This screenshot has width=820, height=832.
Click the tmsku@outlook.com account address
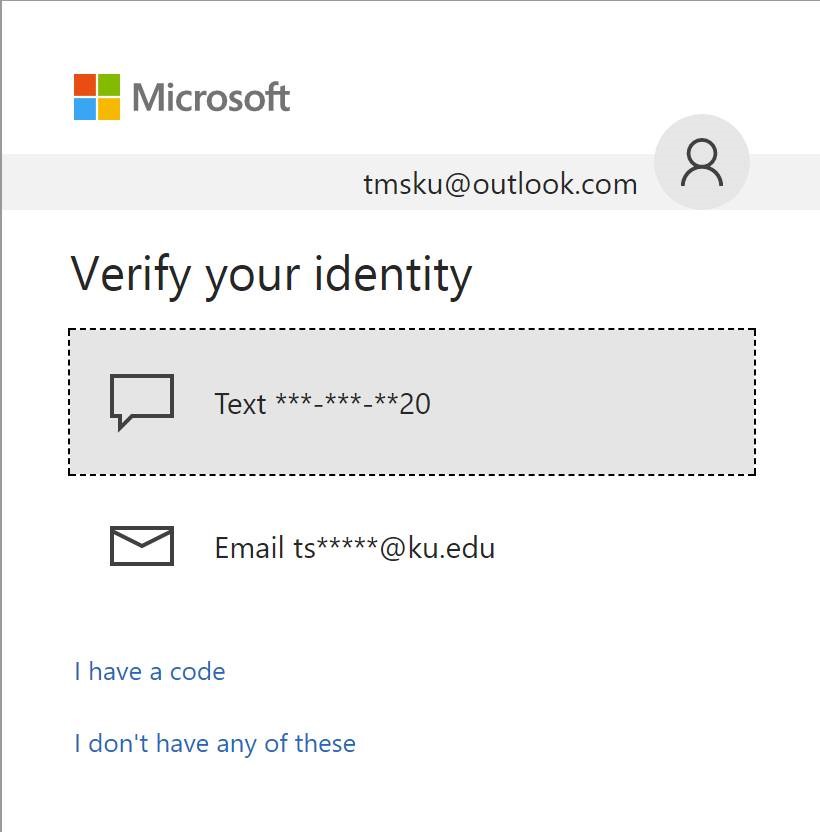pyautogui.click(x=500, y=184)
